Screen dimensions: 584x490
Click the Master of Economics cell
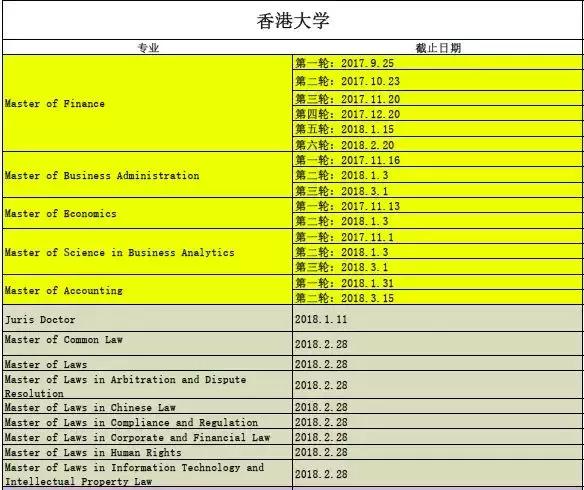click(x=148, y=213)
